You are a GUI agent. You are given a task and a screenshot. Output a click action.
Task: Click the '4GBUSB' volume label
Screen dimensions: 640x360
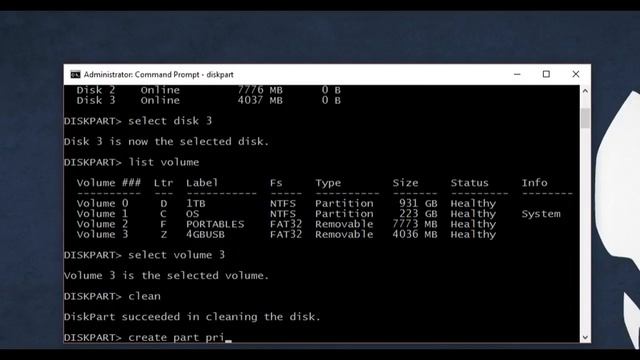(x=205, y=234)
